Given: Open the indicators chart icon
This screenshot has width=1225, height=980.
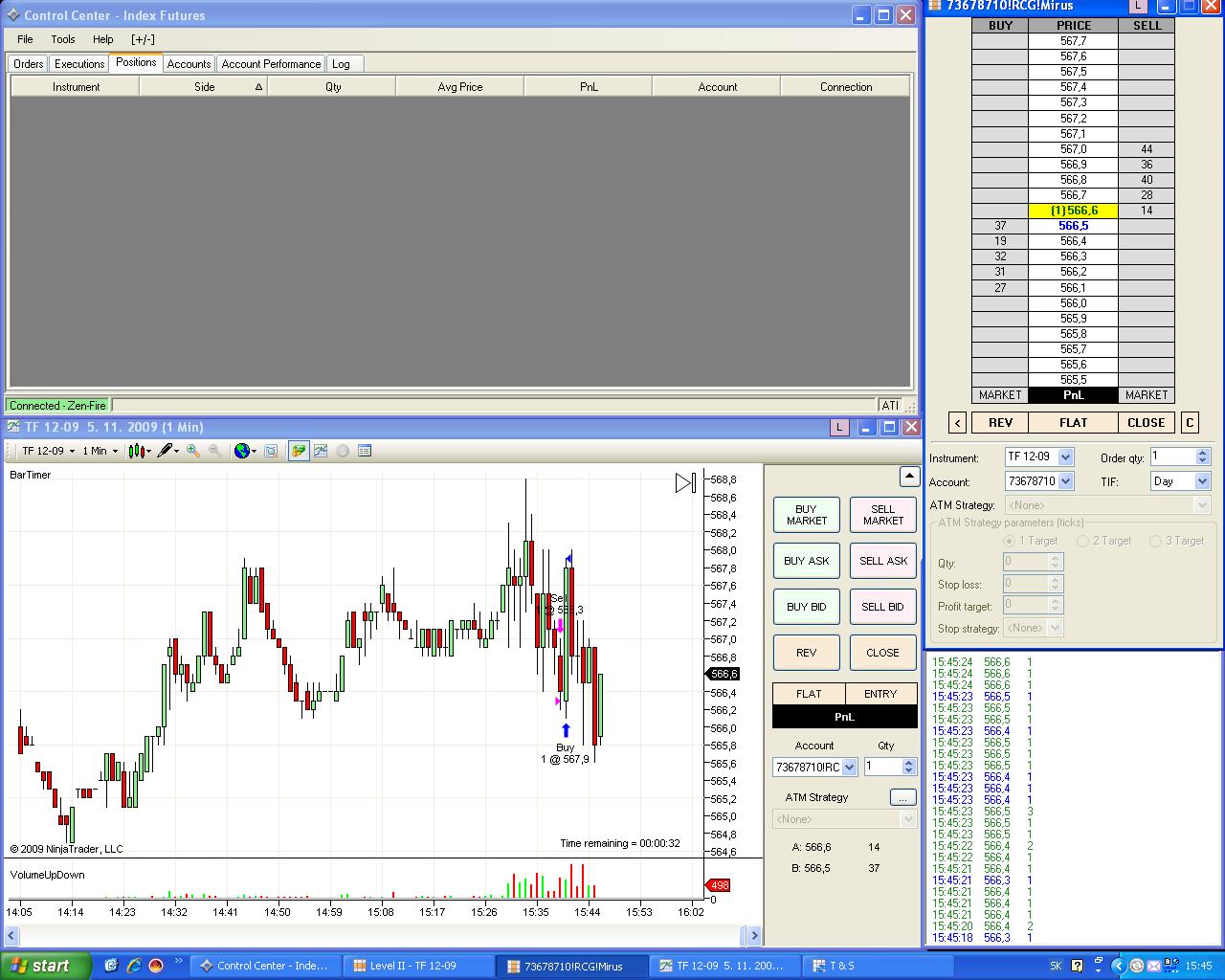Looking at the screenshot, I should pos(321,451).
